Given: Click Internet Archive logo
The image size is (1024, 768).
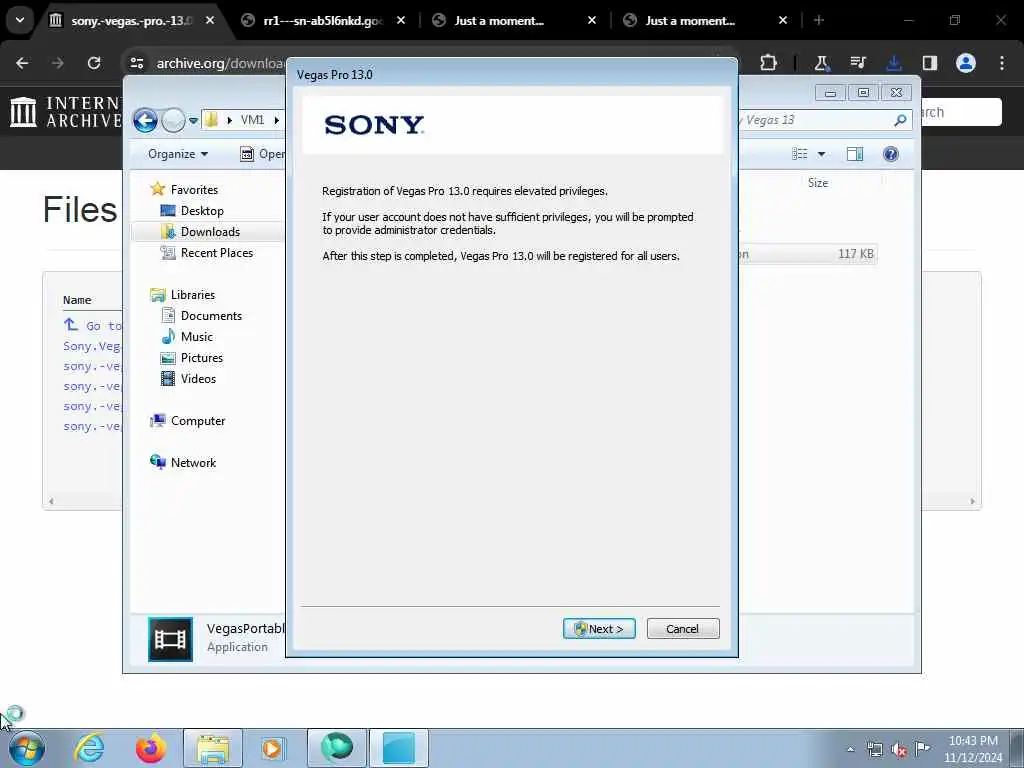Looking at the screenshot, I should pyautogui.click(x=65, y=112).
